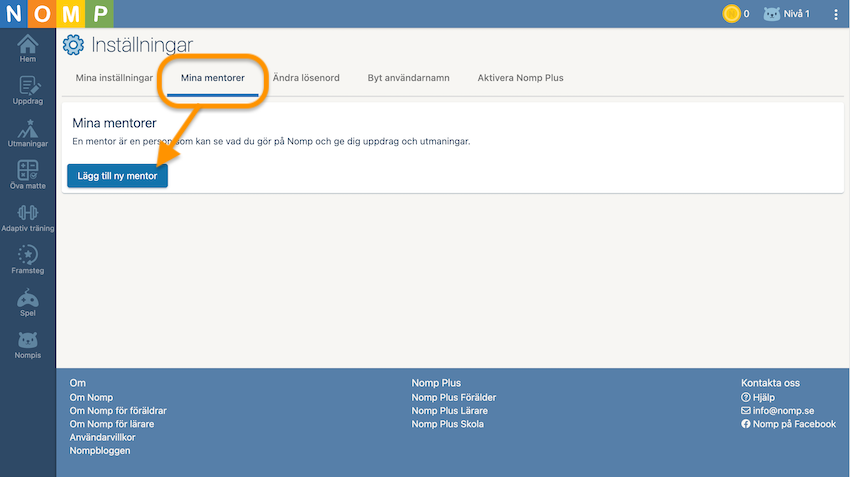This screenshot has width=850, height=477.
Task: Open Om Nomp för föräldrar link
Action: pyautogui.click(x=118, y=411)
